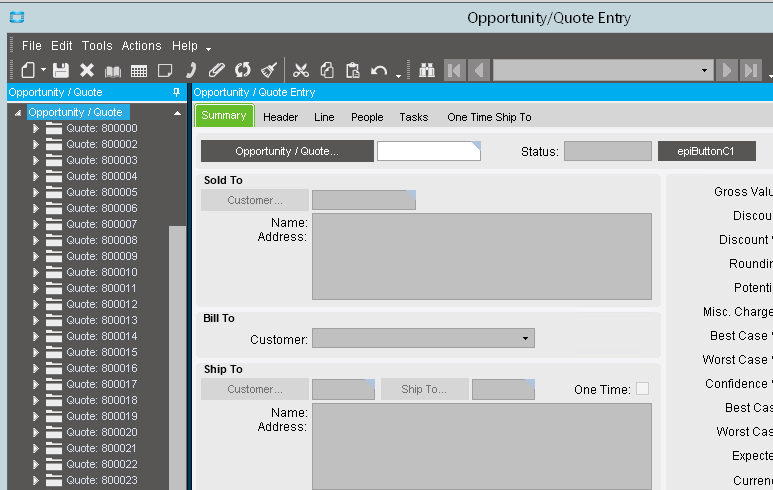Expand the Quote: 800015 node
Image resolution: width=773 pixels, height=490 pixels.
[35, 352]
